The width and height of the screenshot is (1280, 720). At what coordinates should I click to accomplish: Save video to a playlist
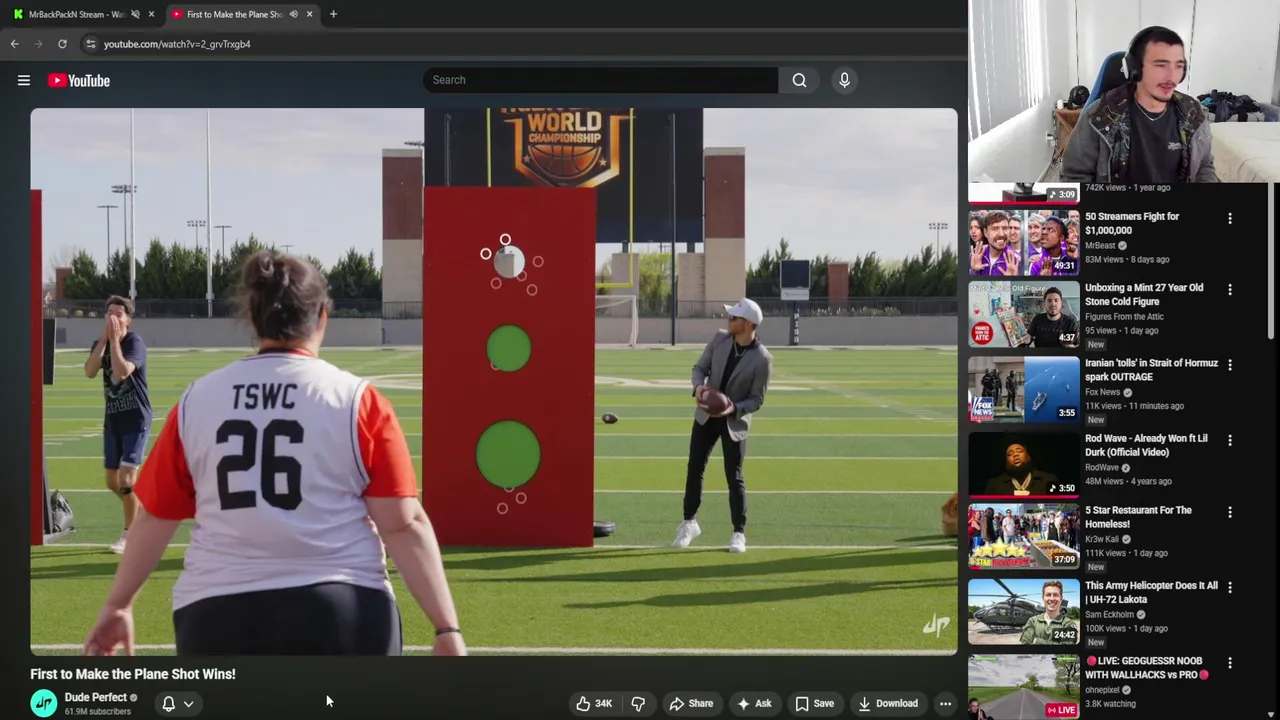814,703
